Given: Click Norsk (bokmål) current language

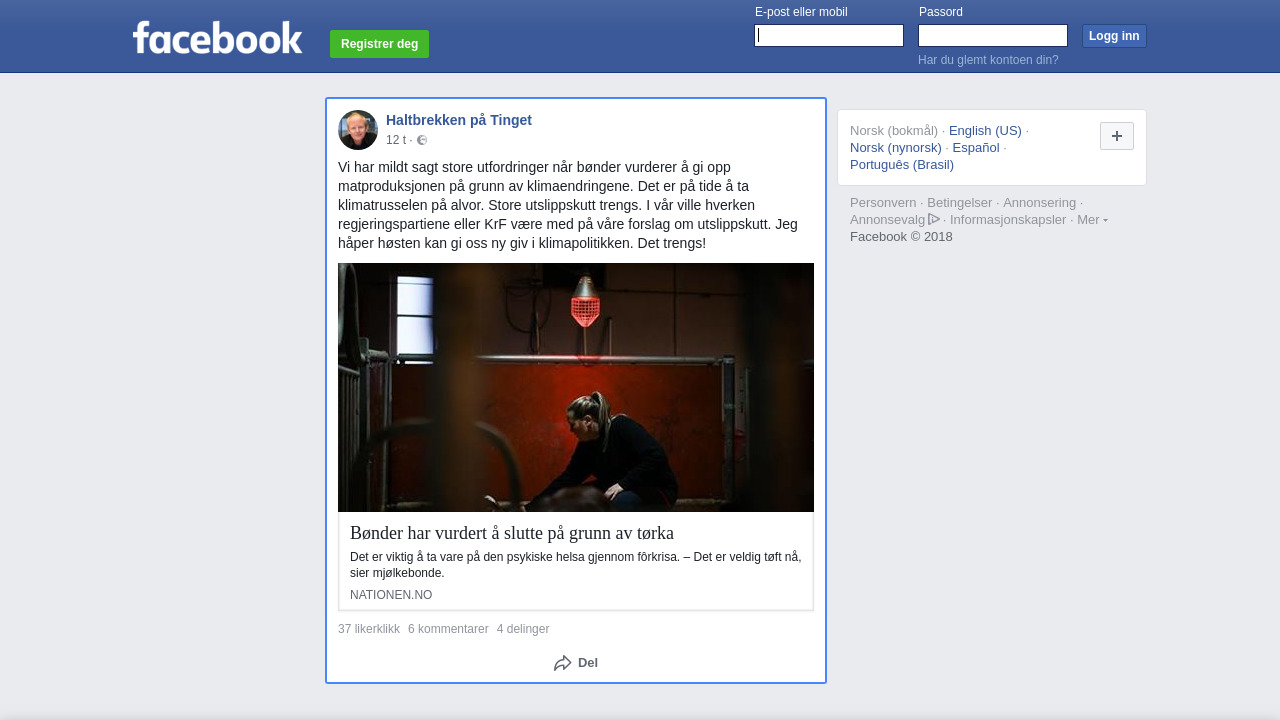Looking at the screenshot, I should (x=894, y=131).
